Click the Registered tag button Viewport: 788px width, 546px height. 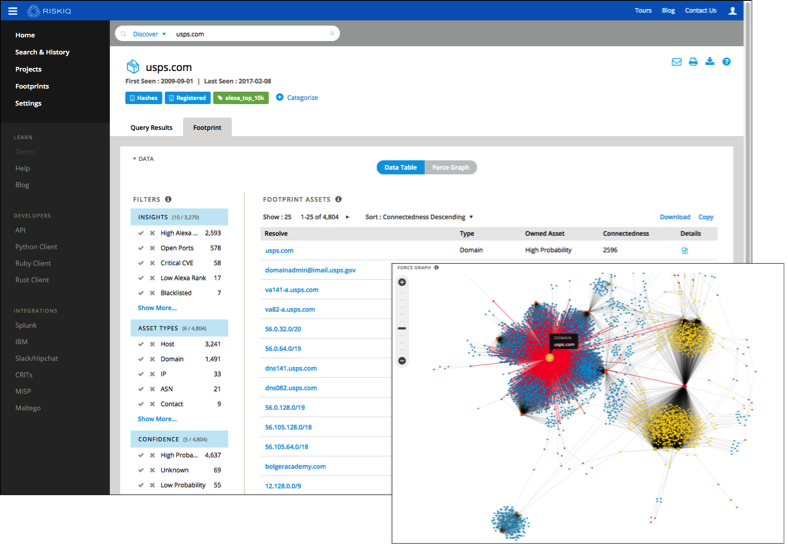pyautogui.click(x=187, y=98)
